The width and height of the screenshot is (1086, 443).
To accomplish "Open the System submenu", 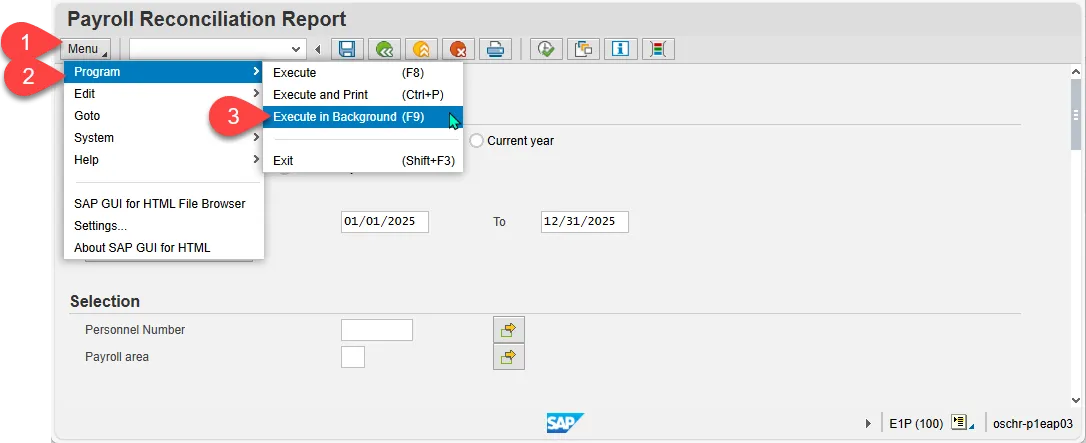I will (x=163, y=138).
